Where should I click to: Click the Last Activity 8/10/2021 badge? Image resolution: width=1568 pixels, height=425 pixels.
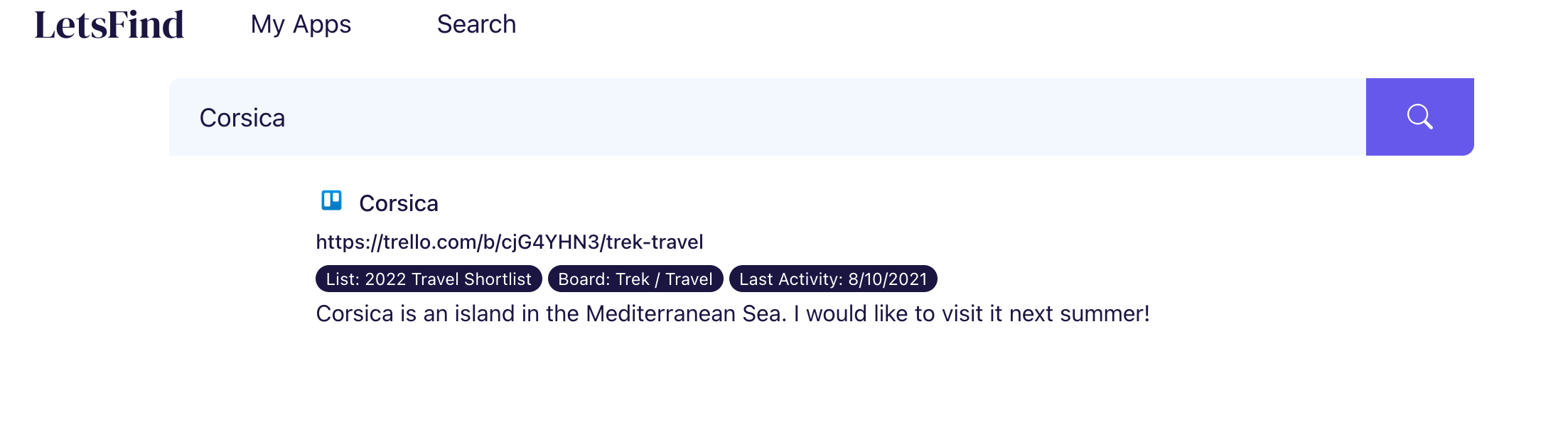(x=833, y=279)
